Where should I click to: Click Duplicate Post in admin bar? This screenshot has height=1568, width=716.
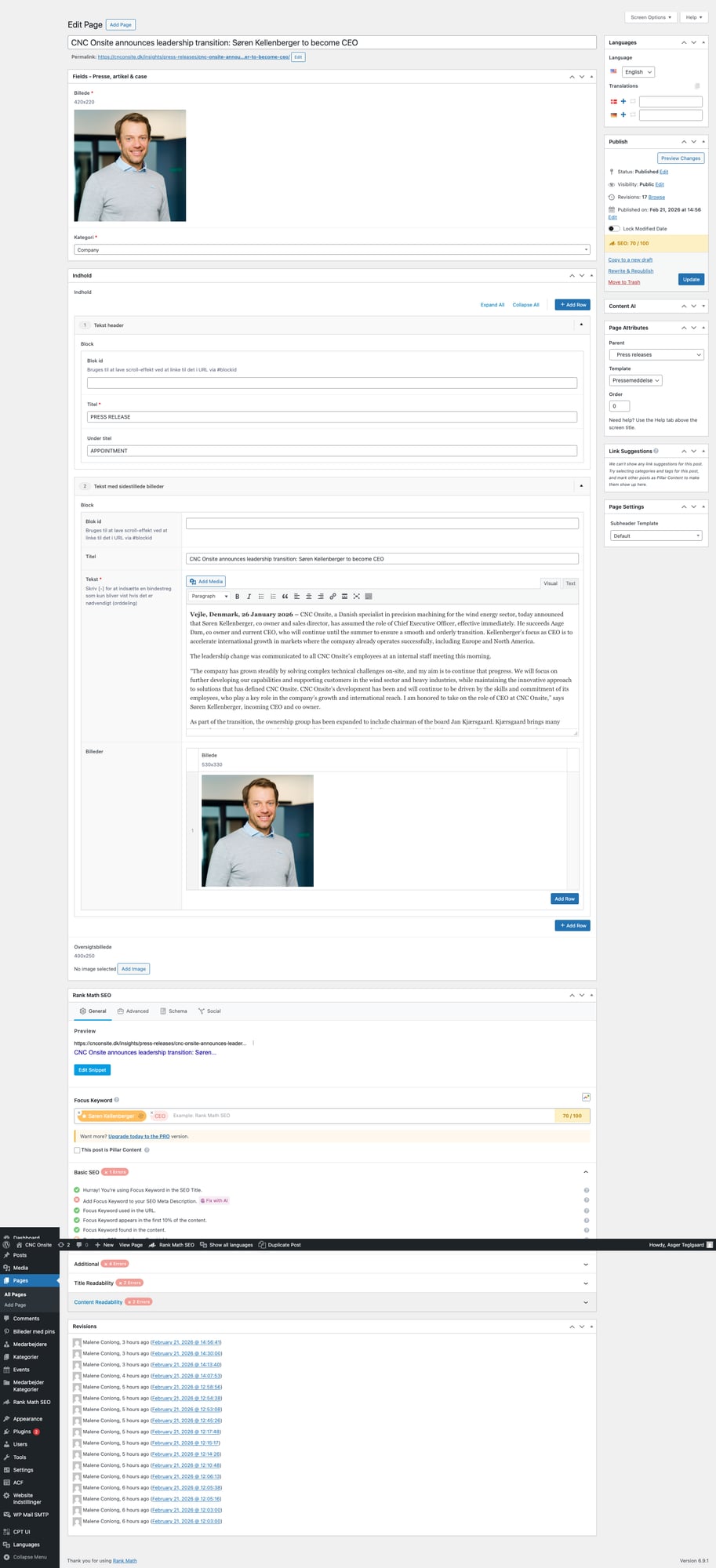pos(280,1244)
